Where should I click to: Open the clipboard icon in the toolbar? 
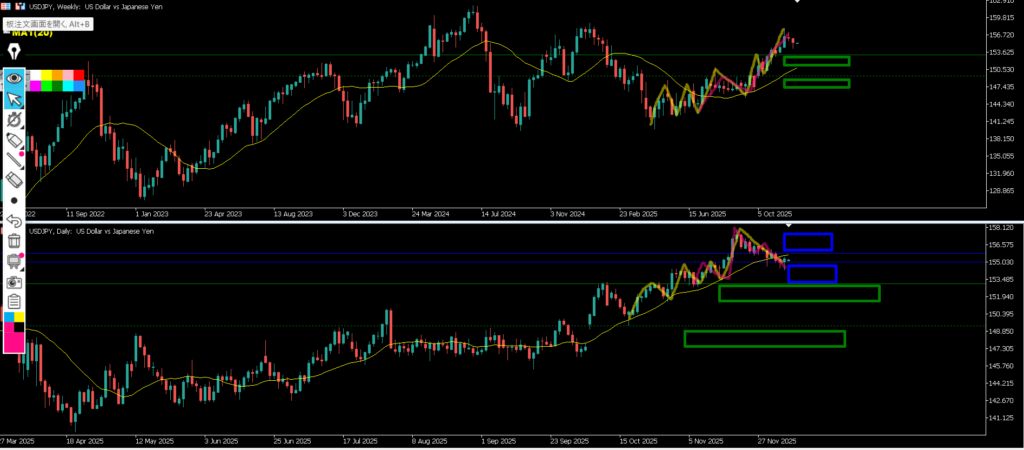pyautogui.click(x=14, y=301)
